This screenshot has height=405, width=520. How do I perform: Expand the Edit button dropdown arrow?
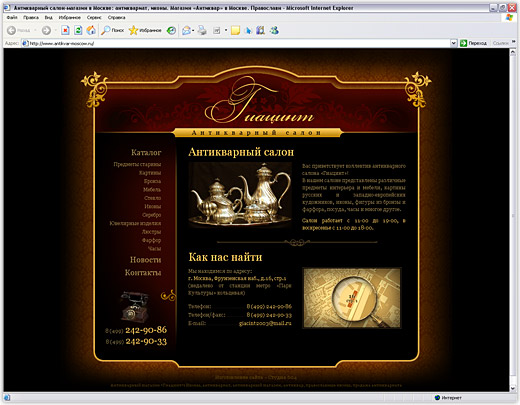tap(226, 30)
